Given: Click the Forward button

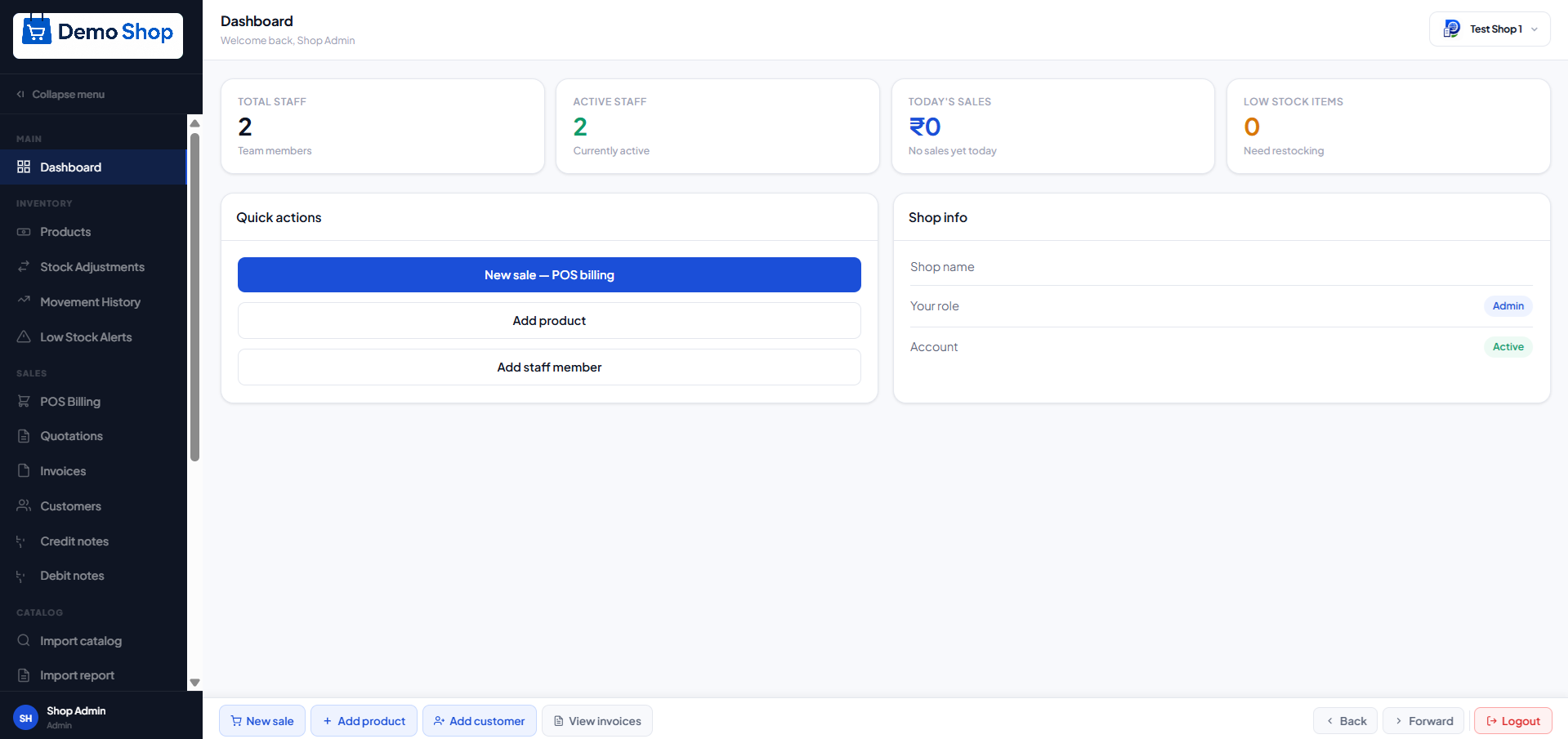Looking at the screenshot, I should click(1423, 721).
